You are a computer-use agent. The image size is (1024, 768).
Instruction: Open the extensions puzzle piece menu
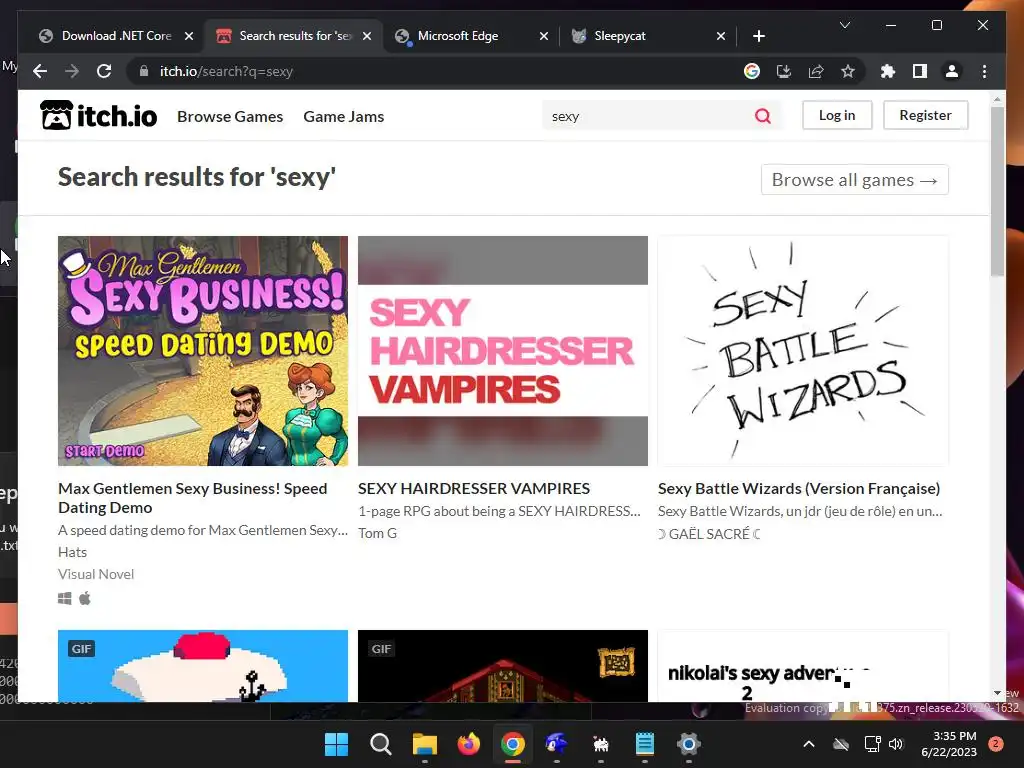pos(888,71)
